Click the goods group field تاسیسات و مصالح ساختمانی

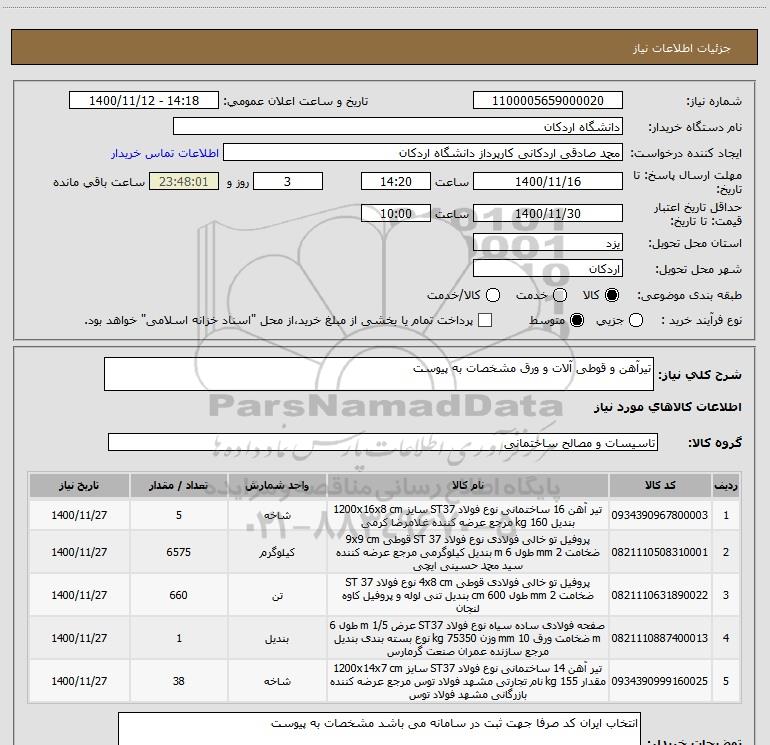pyautogui.click(x=383, y=442)
